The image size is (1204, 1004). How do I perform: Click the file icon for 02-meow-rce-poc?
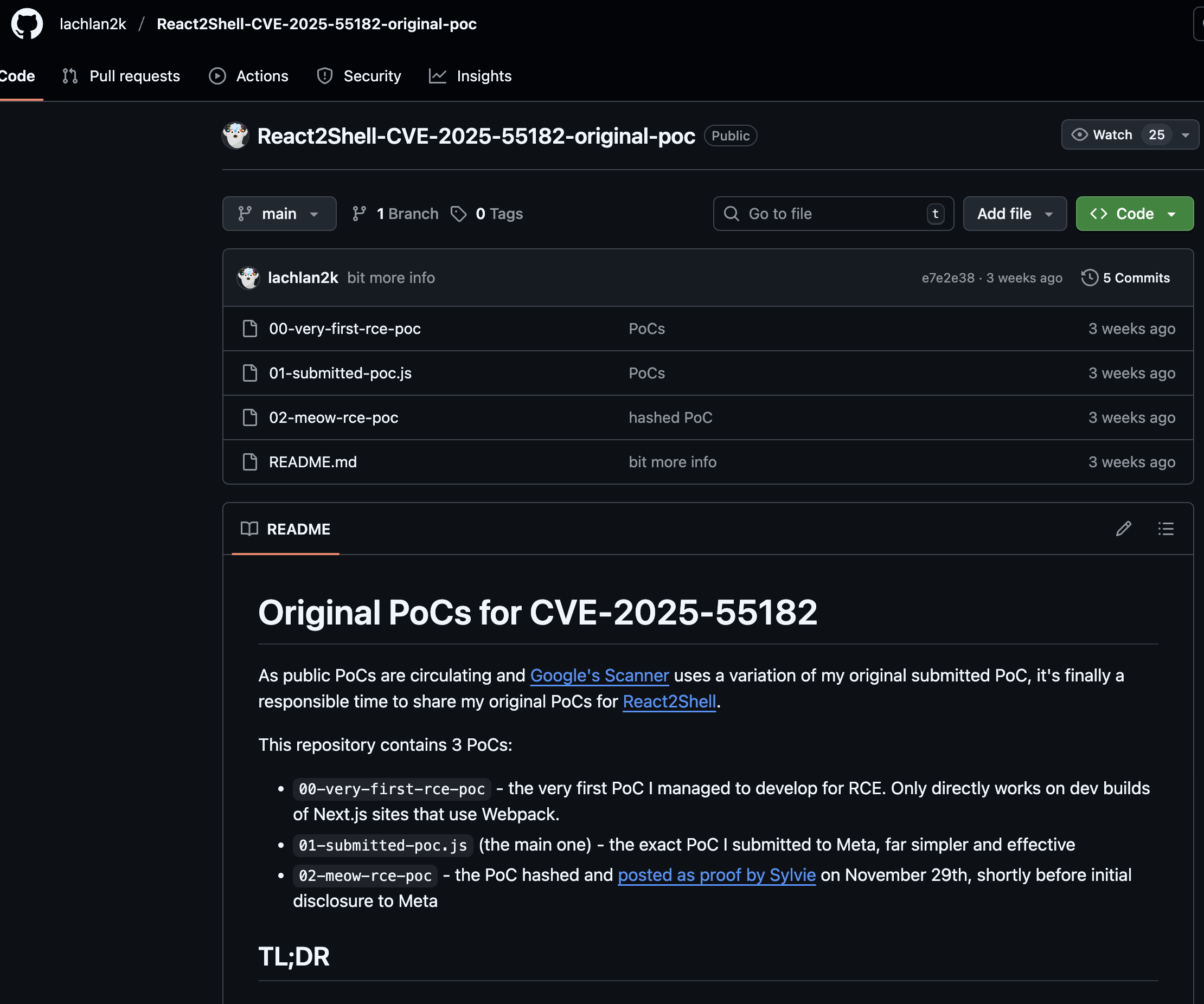tap(250, 418)
